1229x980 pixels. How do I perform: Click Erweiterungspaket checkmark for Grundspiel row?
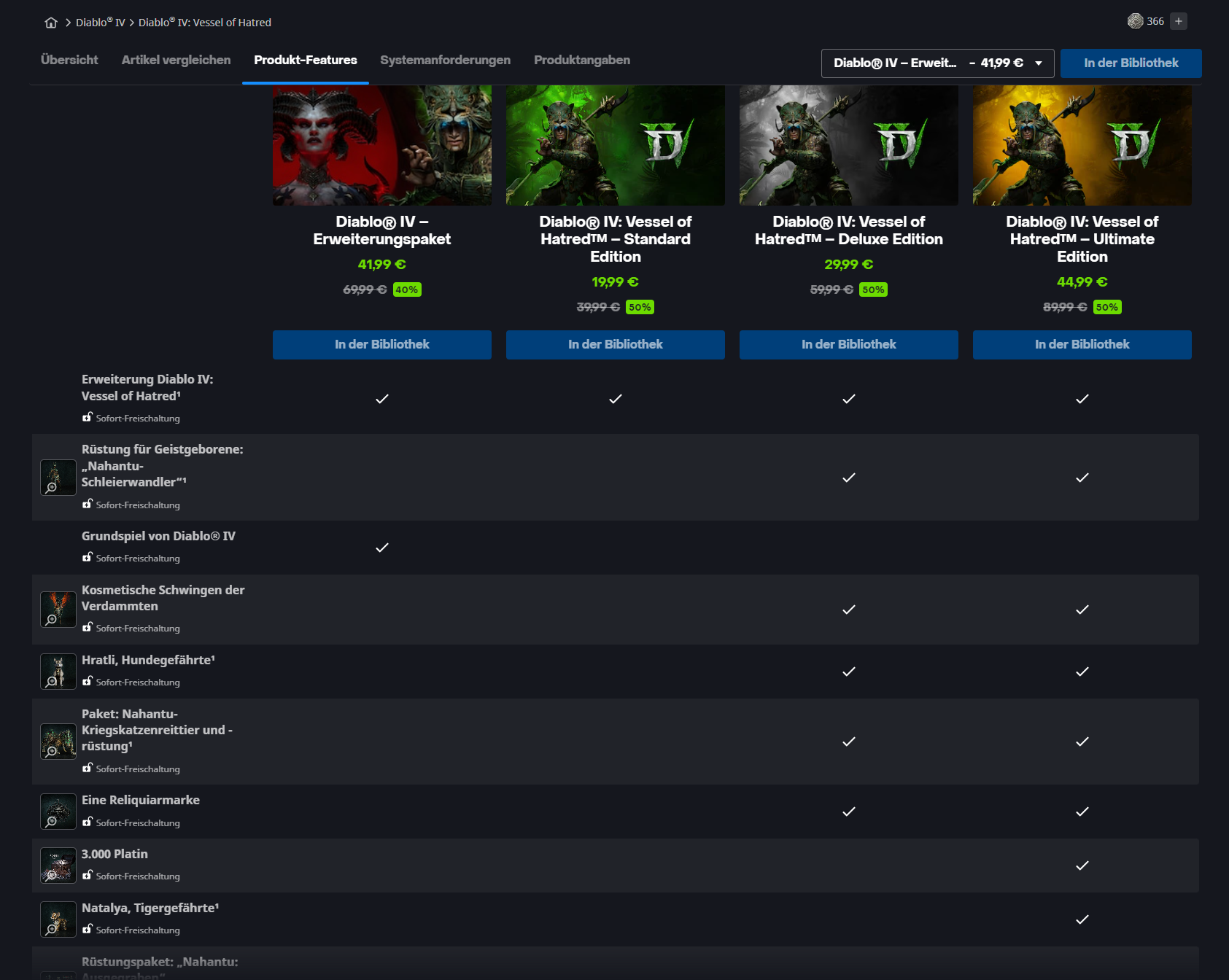click(x=382, y=548)
